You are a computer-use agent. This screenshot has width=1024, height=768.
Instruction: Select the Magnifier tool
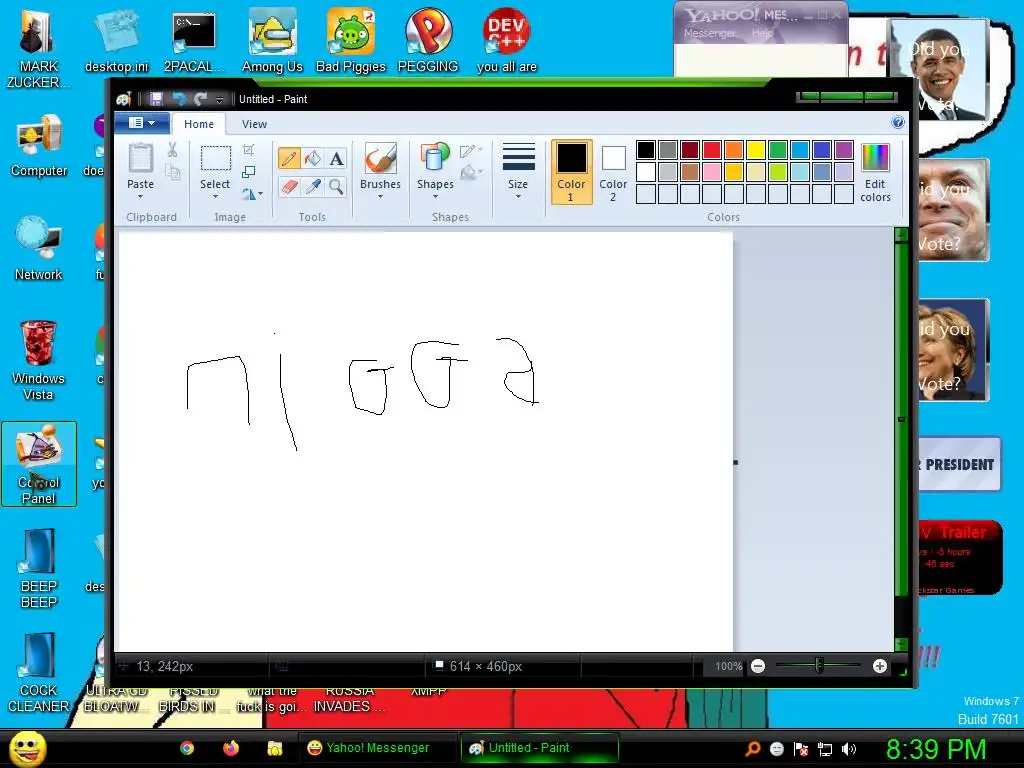(336, 187)
